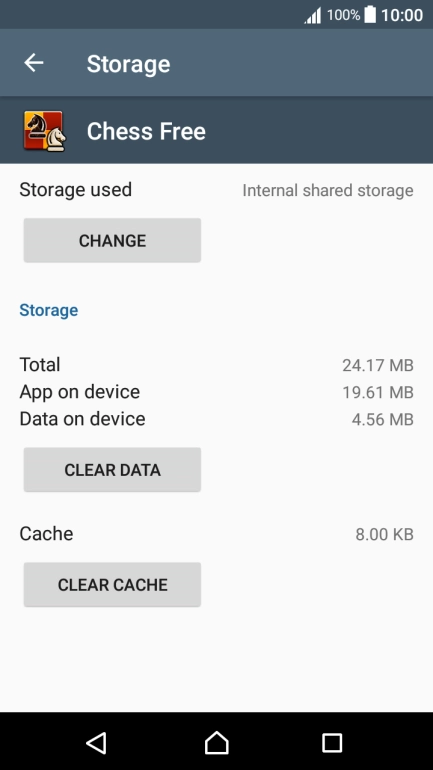The height and width of the screenshot is (770, 433).
Task: Click the CHANGE storage location button
Action: coord(112,241)
